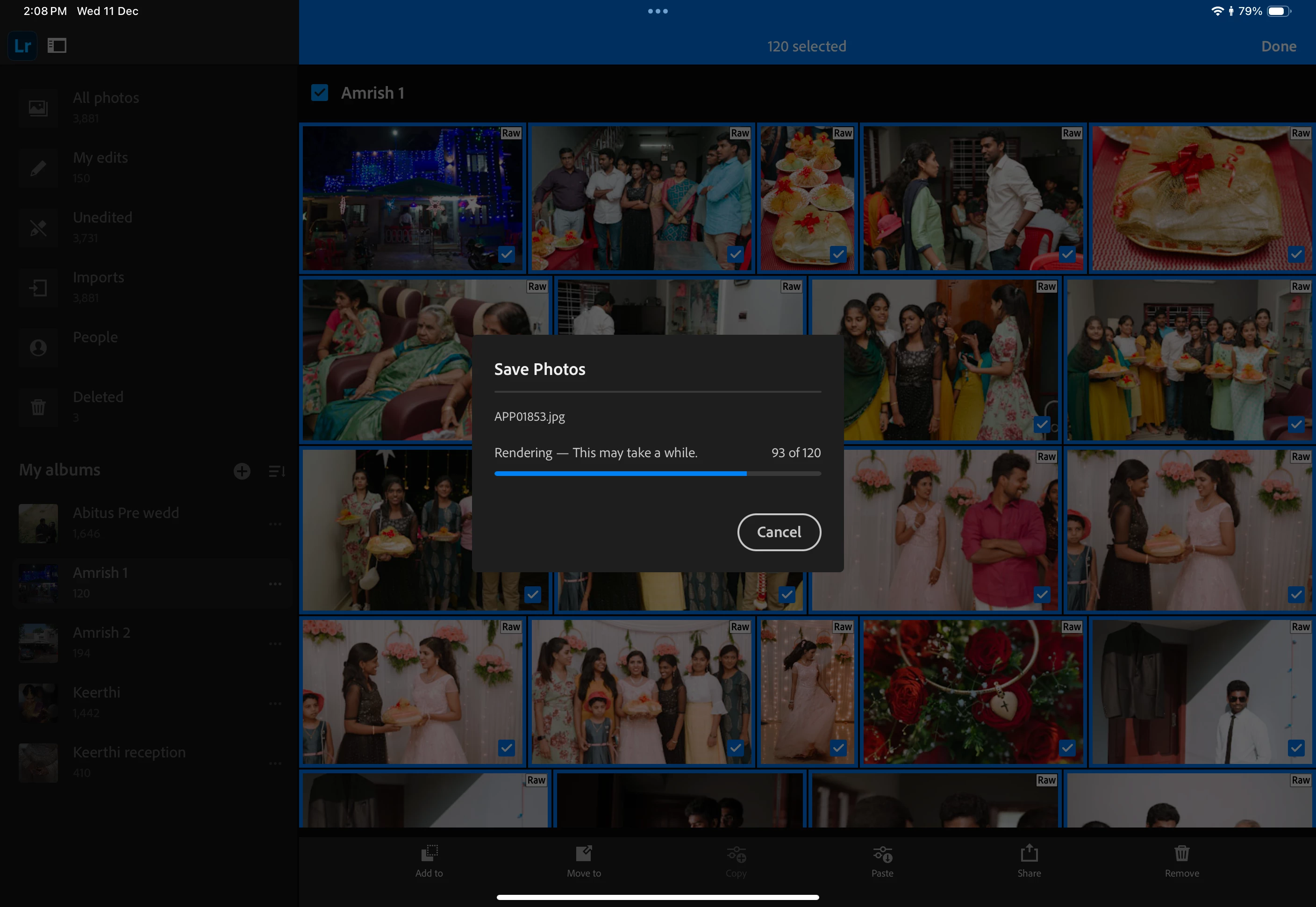Open albums sort options icon
The image size is (1316, 907).
pos(277,471)
